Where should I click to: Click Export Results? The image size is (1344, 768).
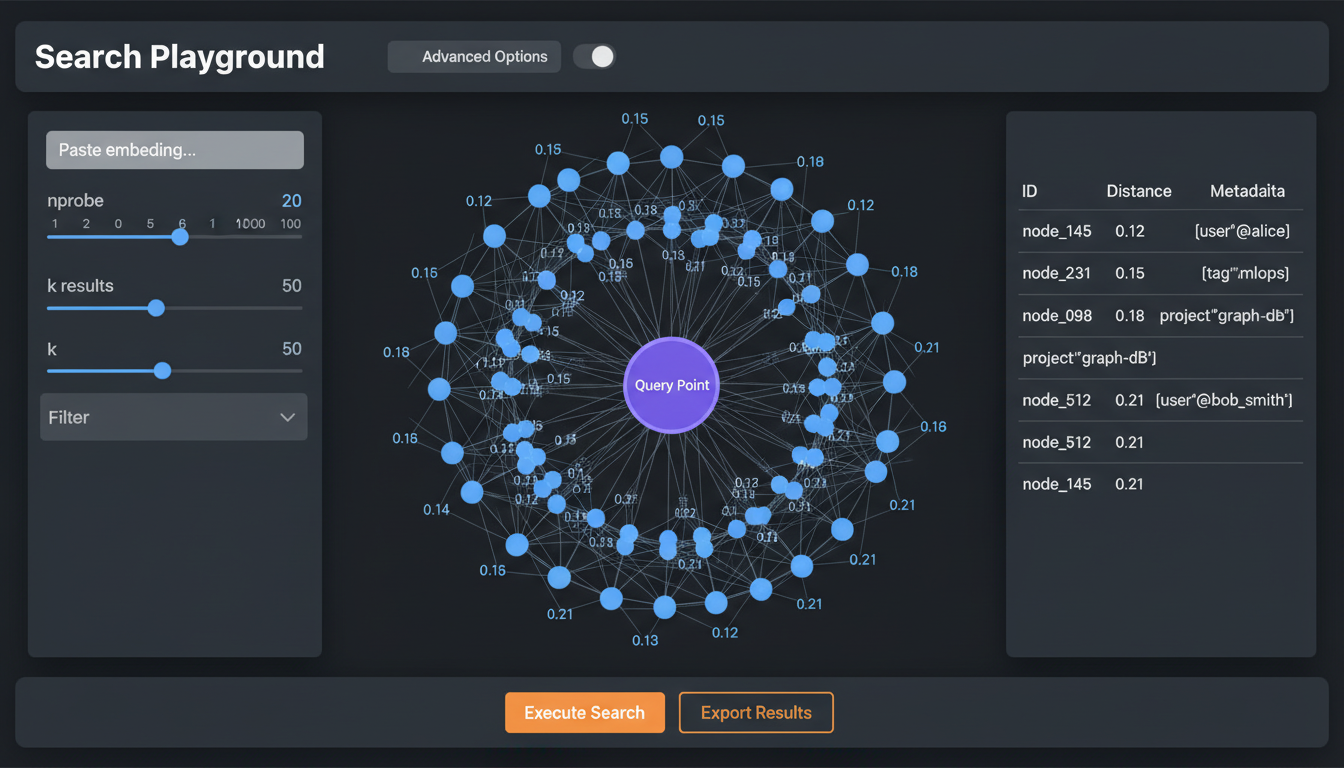click(756, 712)
